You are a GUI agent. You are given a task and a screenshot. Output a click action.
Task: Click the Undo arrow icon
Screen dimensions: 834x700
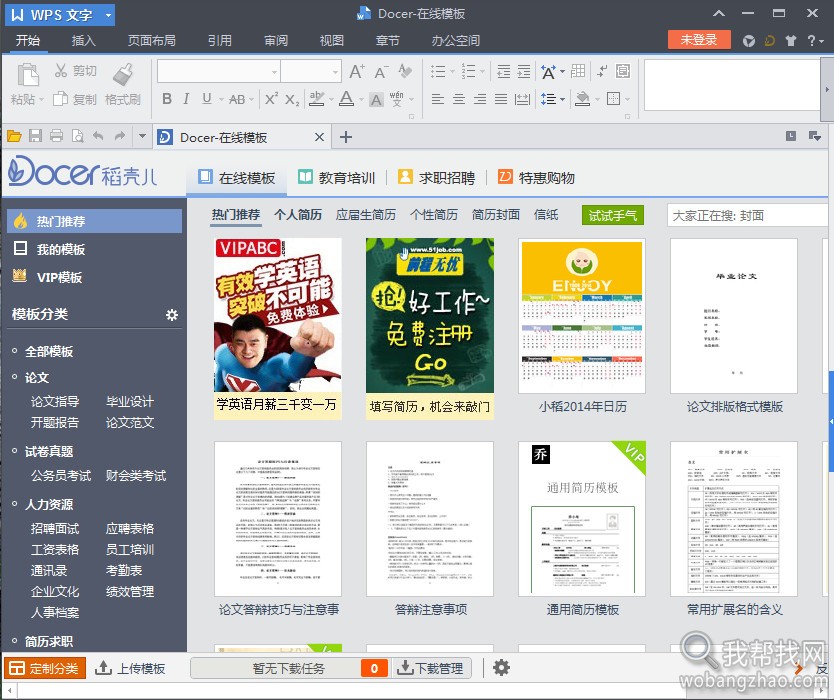98,136
